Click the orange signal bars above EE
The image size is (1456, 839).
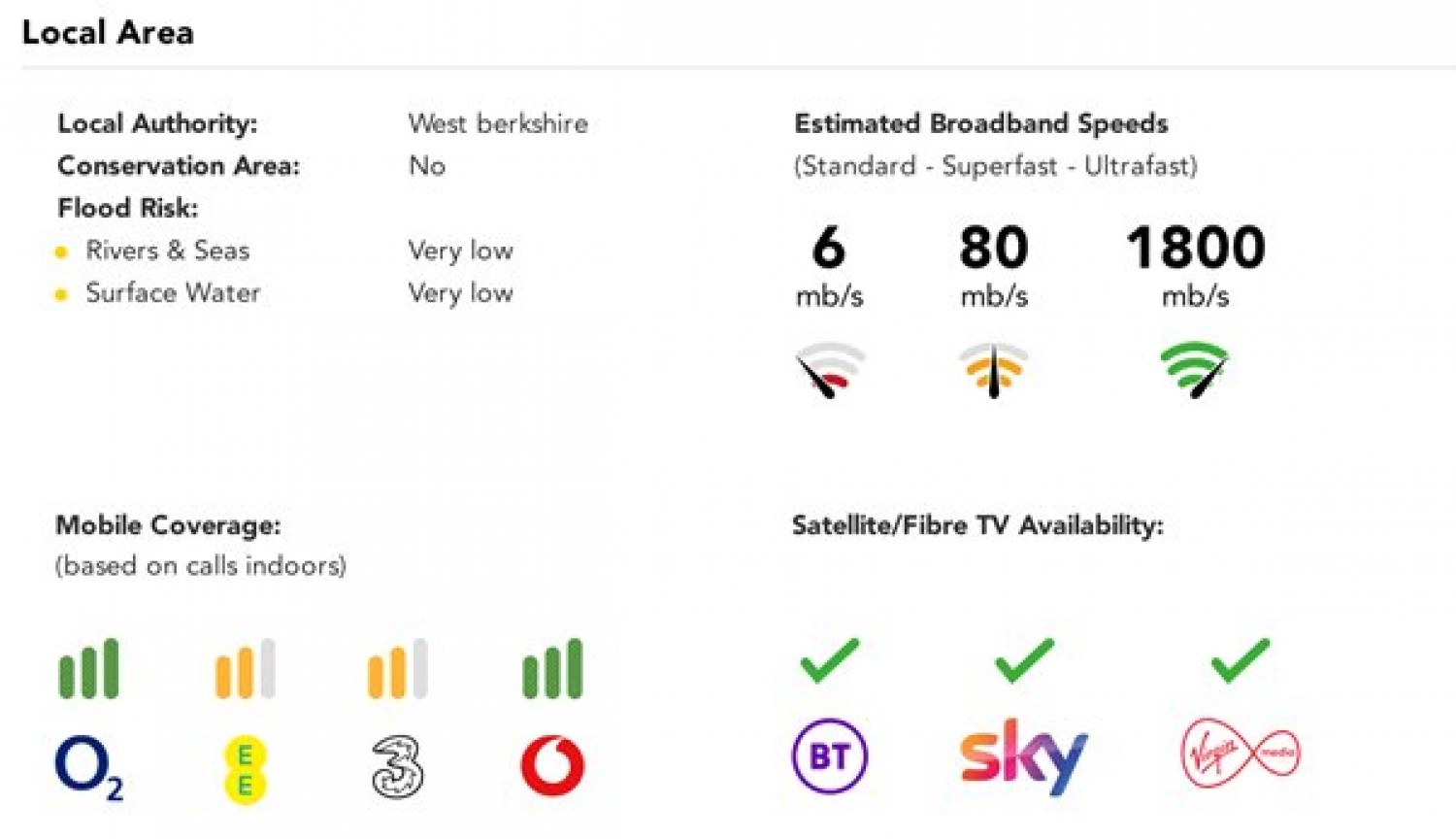[x=245, y=668]
